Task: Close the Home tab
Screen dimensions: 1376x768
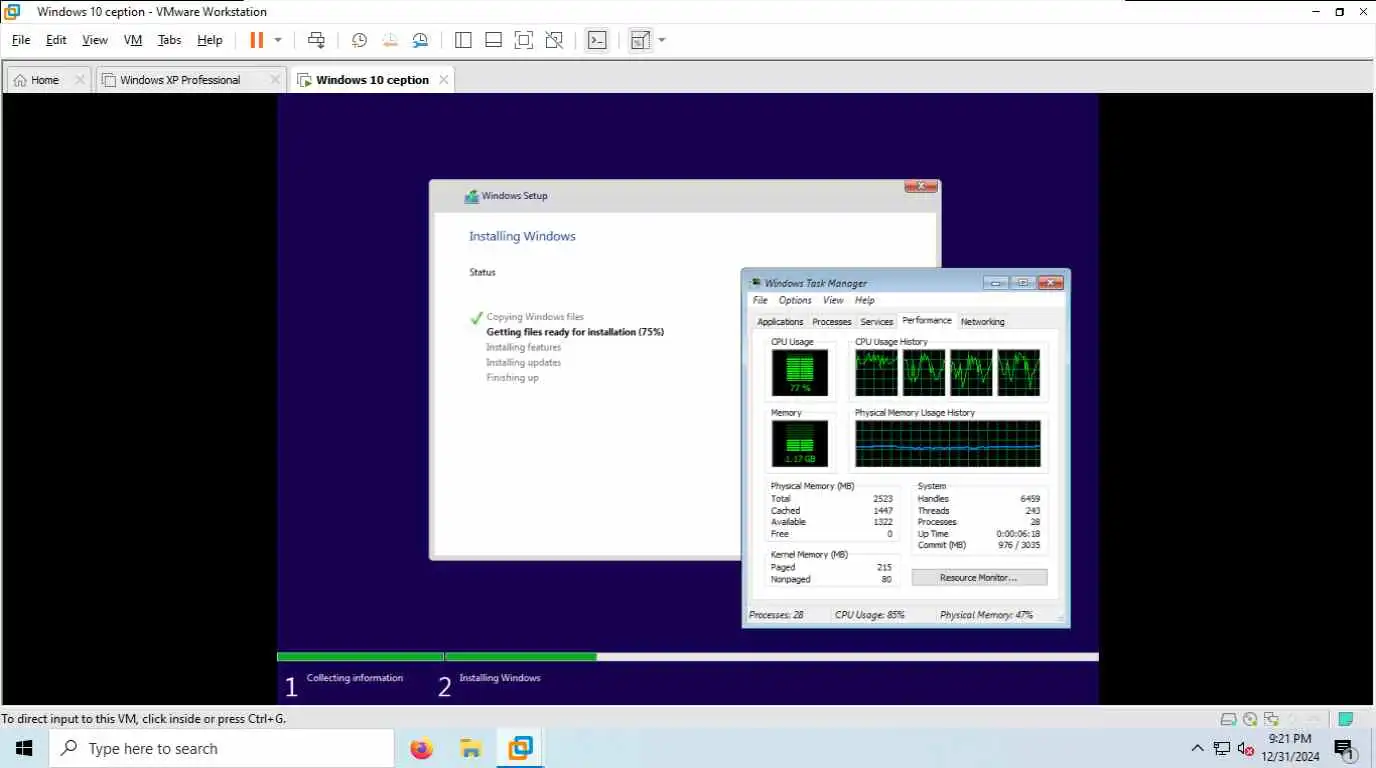Action: click(x=80, y=80)
